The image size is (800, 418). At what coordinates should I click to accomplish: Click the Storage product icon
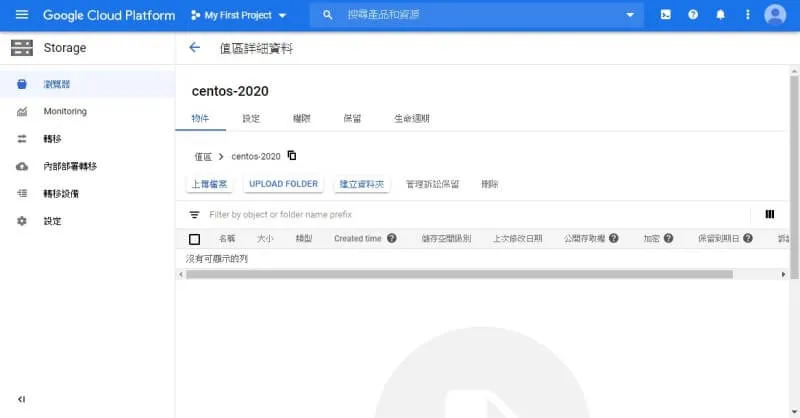pos(22,48)
